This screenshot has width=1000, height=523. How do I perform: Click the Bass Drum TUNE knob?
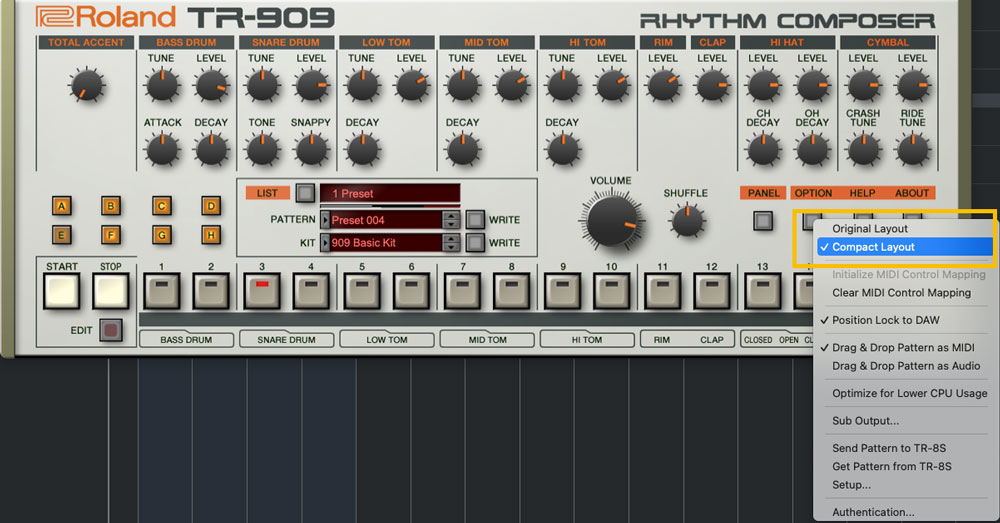pyautogui.click(x=162, y=85)
